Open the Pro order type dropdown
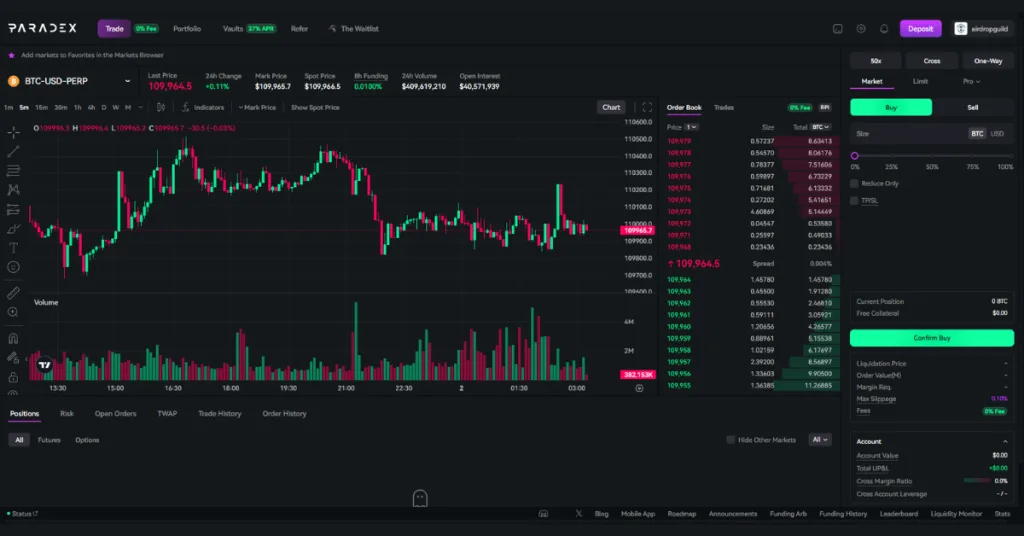1024x536 pixels. tap(970, 81)
